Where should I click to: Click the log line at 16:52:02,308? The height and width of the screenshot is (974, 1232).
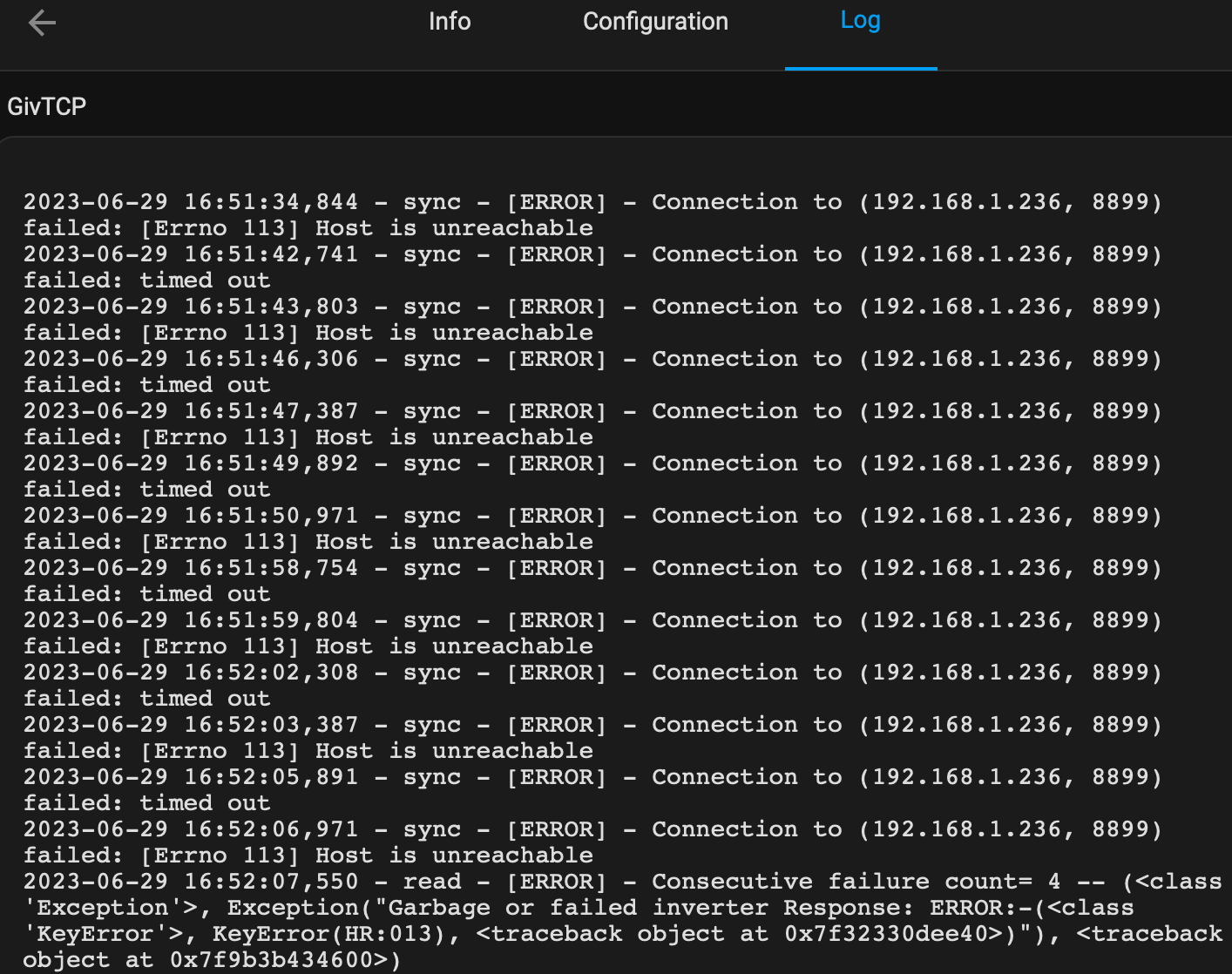592,686
